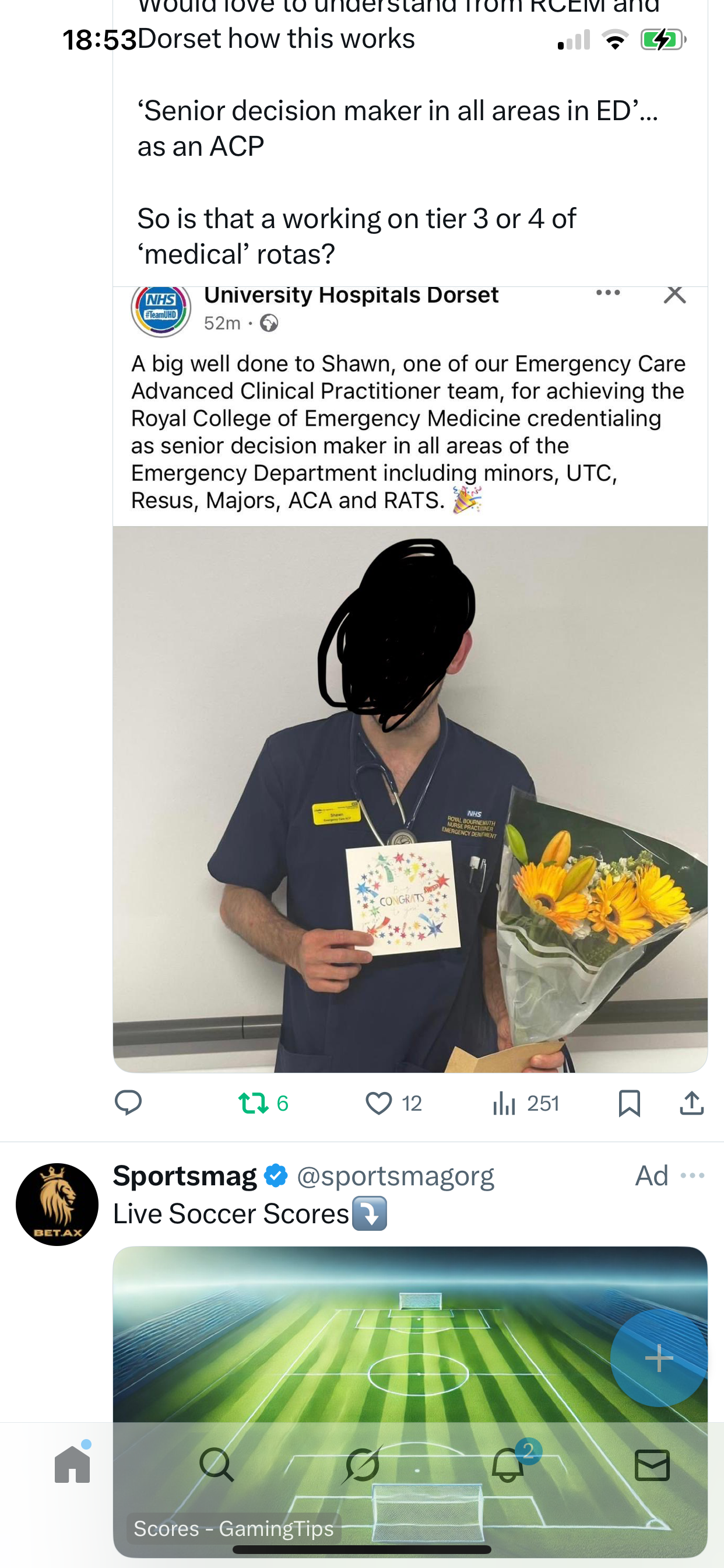Share the post via upload icon
The height and width of the screenshot is (1568, 724).
point(692,1102)
